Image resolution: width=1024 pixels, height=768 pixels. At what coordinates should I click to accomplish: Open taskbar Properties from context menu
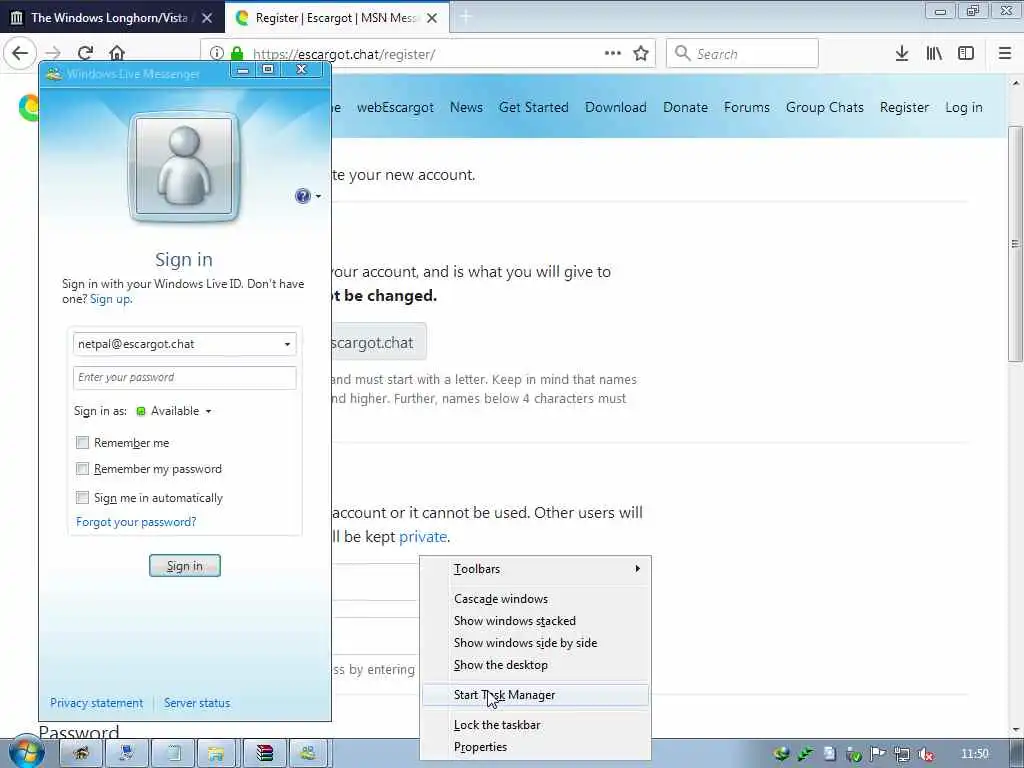(536, 747)
